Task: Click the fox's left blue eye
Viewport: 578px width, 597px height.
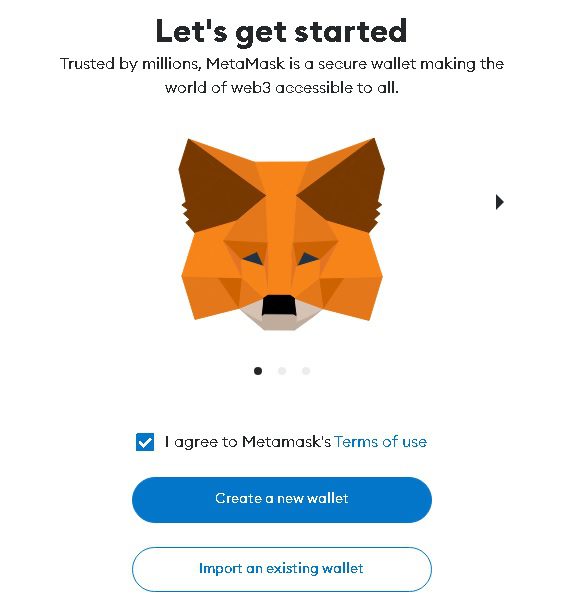Action: point(253,259)
